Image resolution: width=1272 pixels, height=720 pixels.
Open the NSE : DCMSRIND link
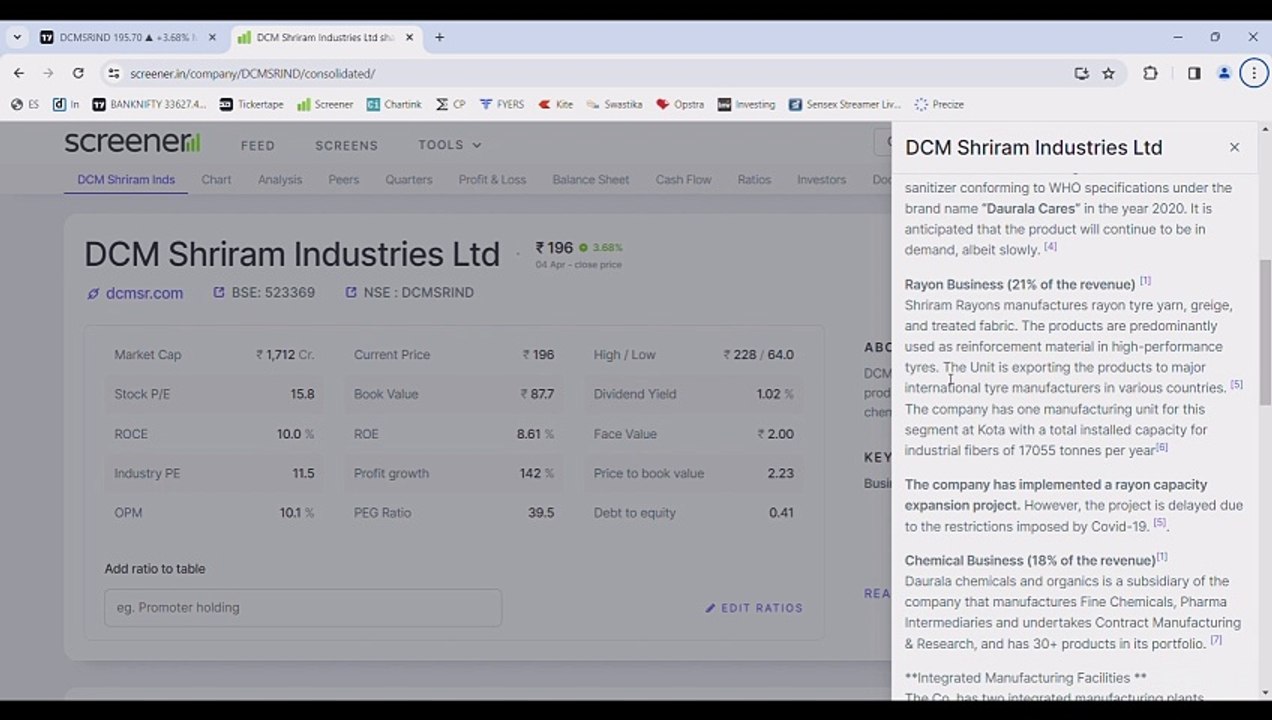tap(409, 293)
